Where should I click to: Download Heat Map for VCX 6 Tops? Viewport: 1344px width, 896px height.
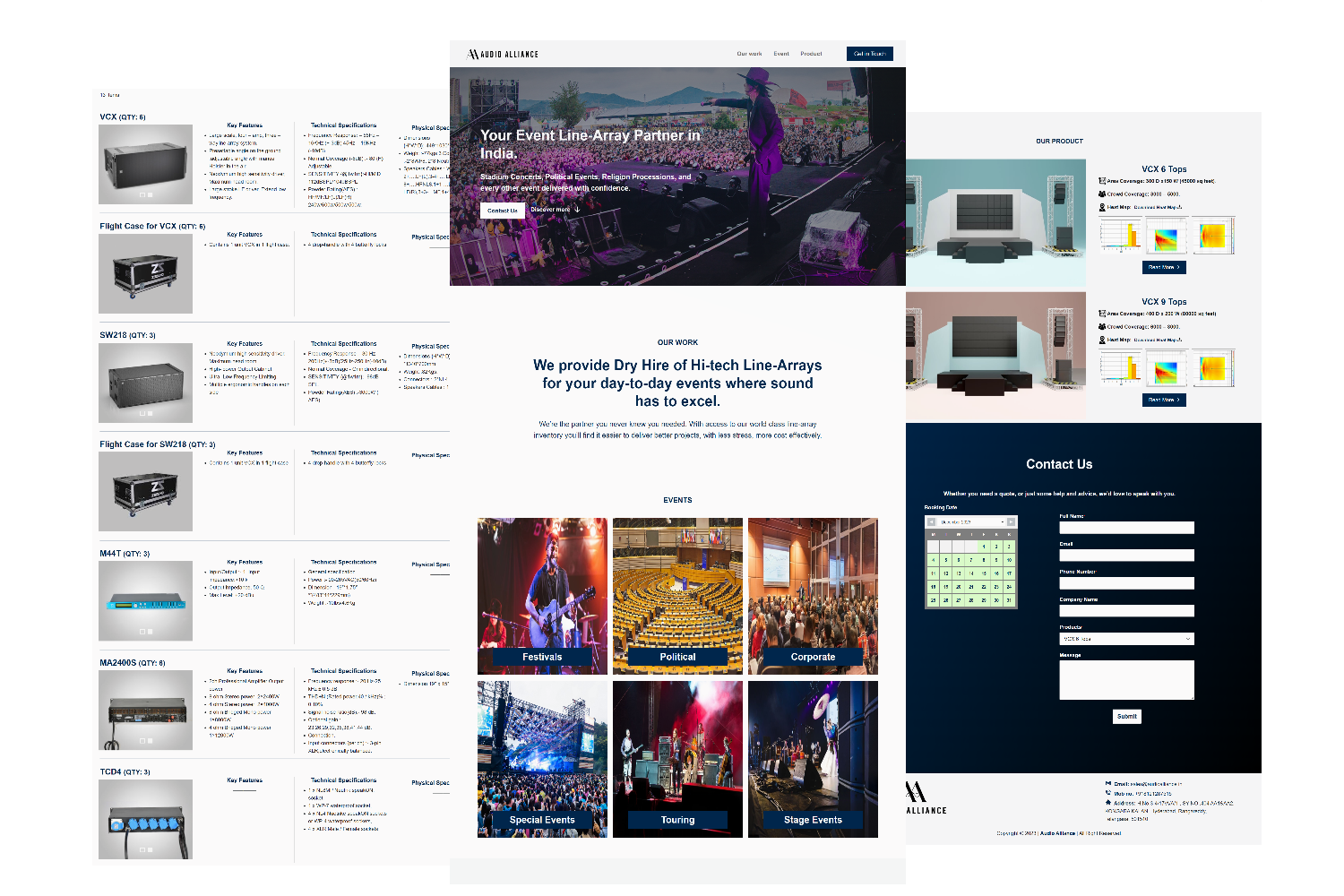tap(1158, 207)
